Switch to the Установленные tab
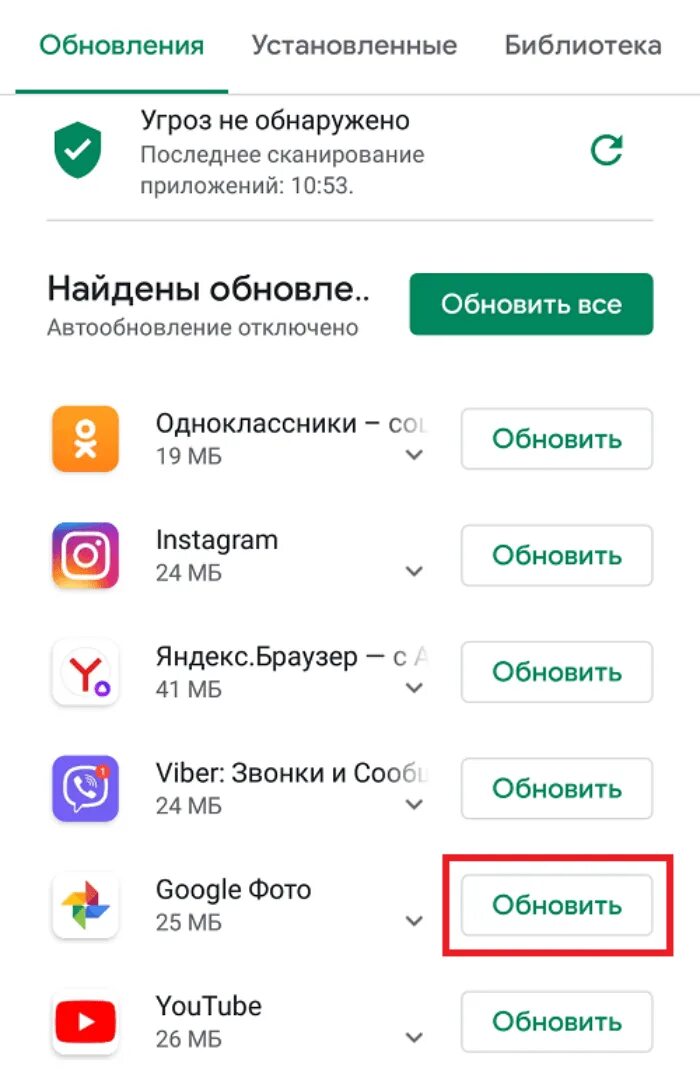Screen dimensions: 700x1088 click(354, 45)
